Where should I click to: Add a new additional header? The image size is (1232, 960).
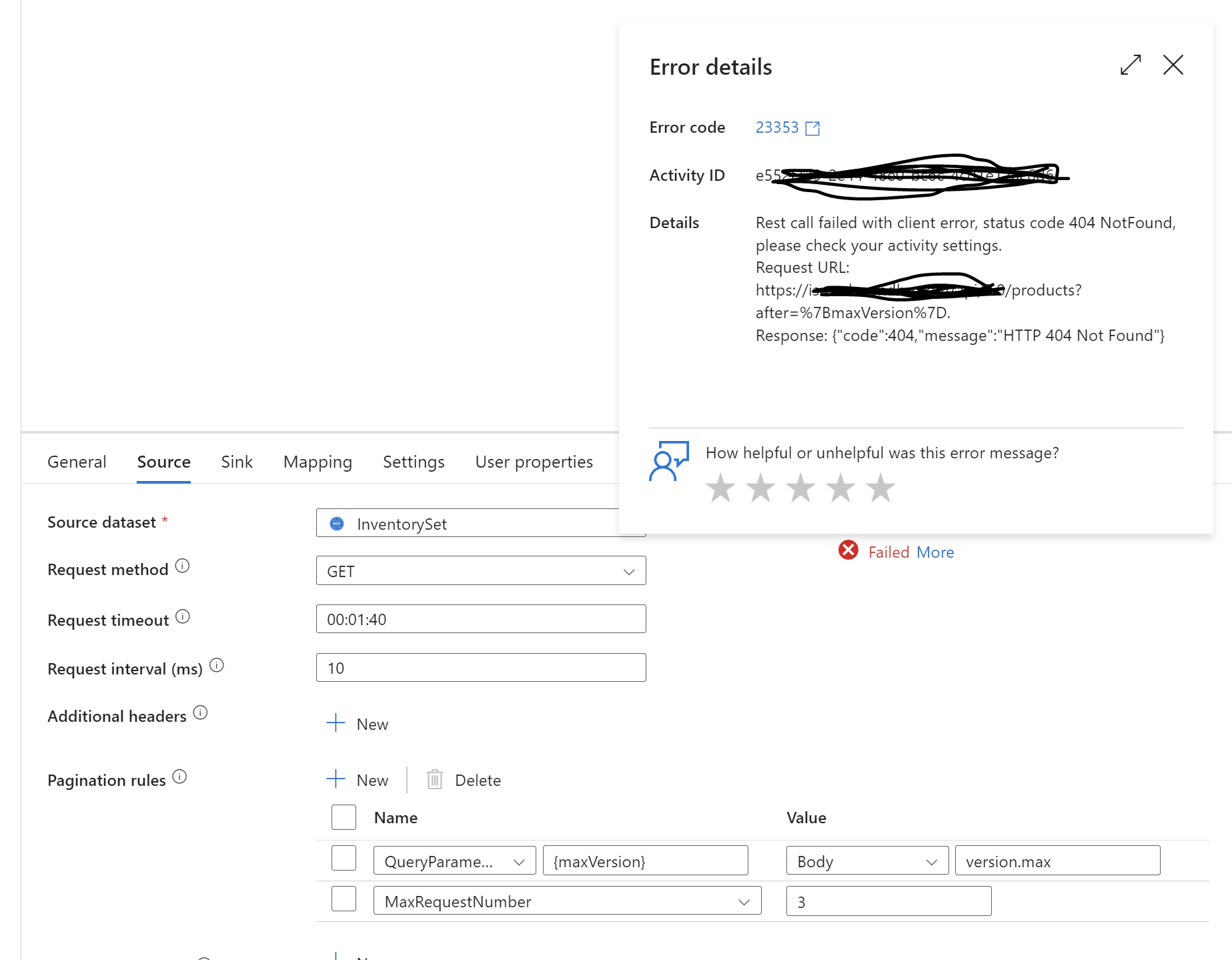(x=358, y=723)
